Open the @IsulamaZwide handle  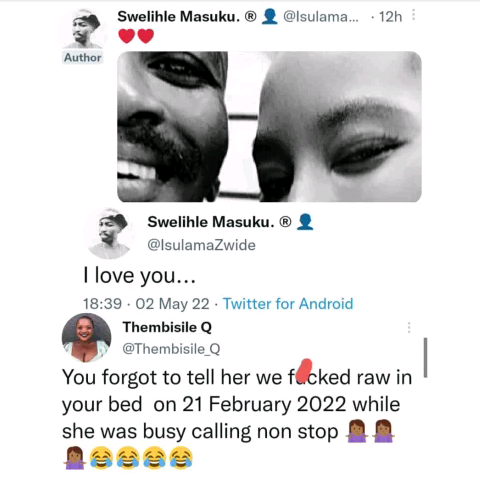201,245
